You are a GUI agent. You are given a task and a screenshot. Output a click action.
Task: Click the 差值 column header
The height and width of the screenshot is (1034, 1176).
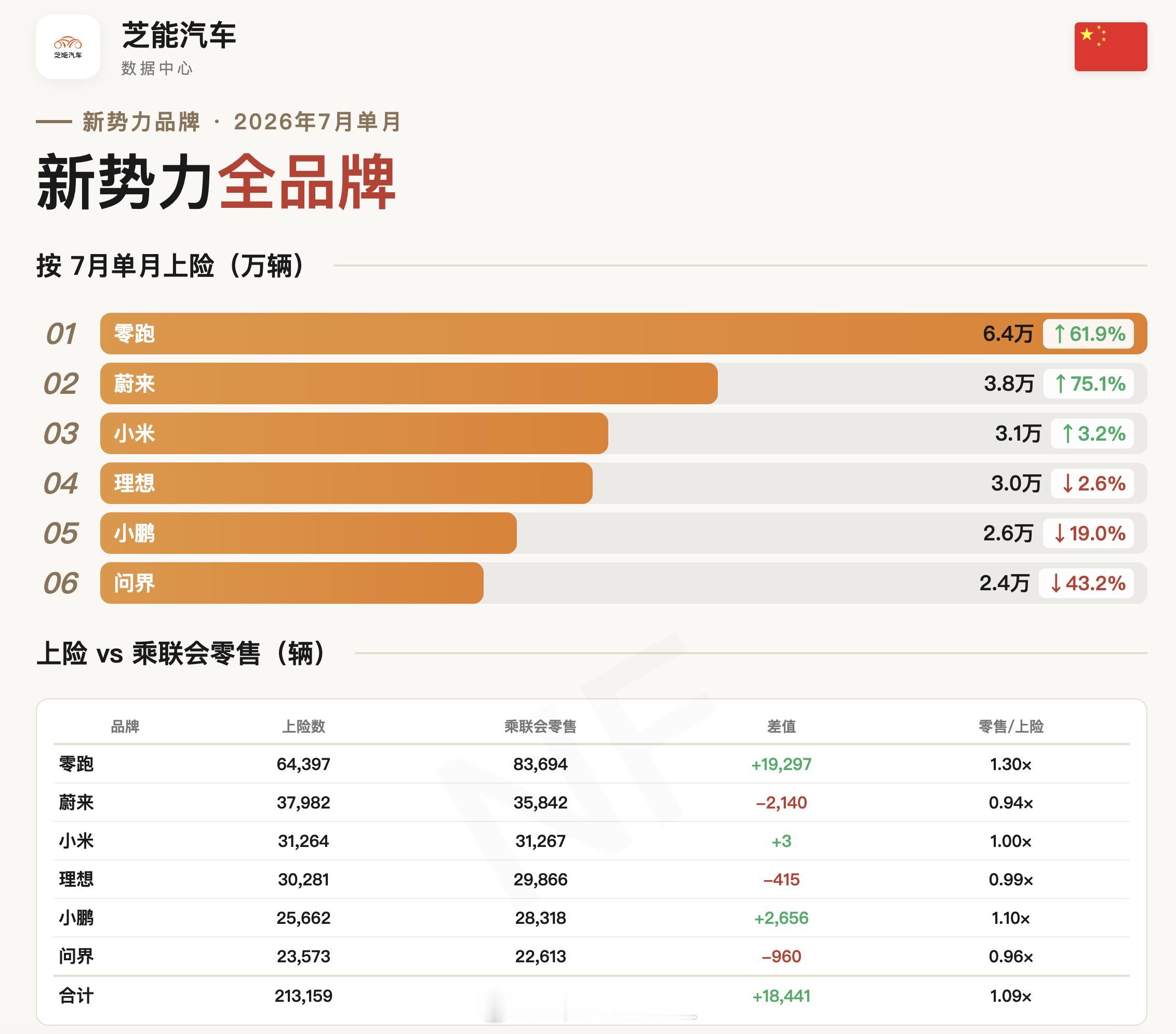[781, 726]
